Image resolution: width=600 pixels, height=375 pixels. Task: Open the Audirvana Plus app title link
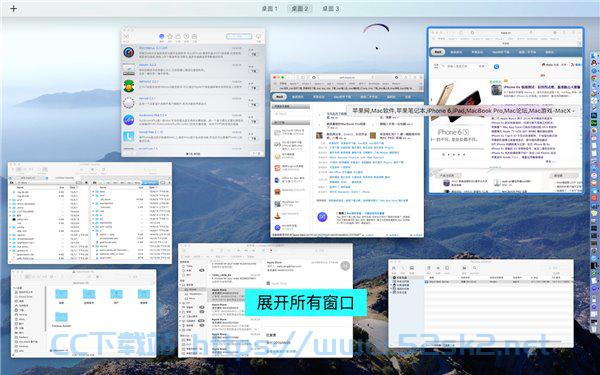tap(153, 115)
